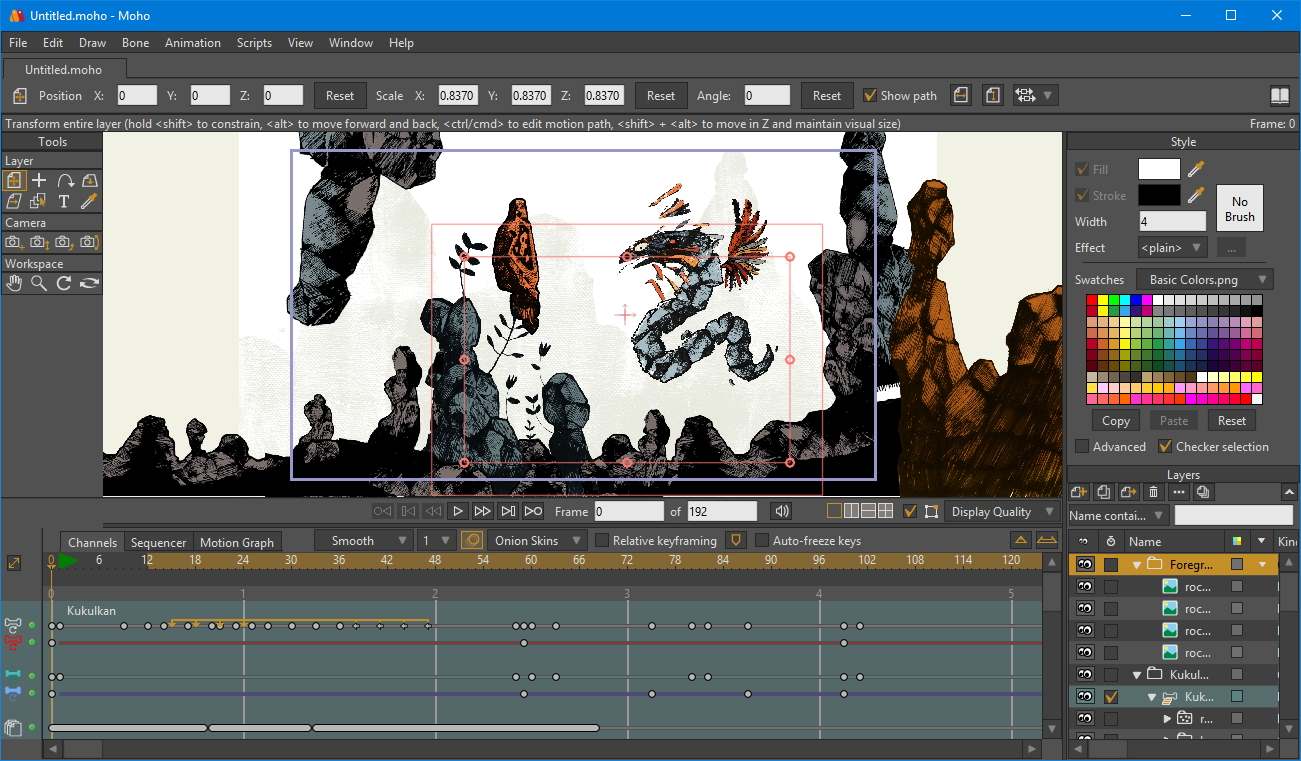Click the Delete layer trash icon
Screen dimensions: 1301x761
[1153, 492]
